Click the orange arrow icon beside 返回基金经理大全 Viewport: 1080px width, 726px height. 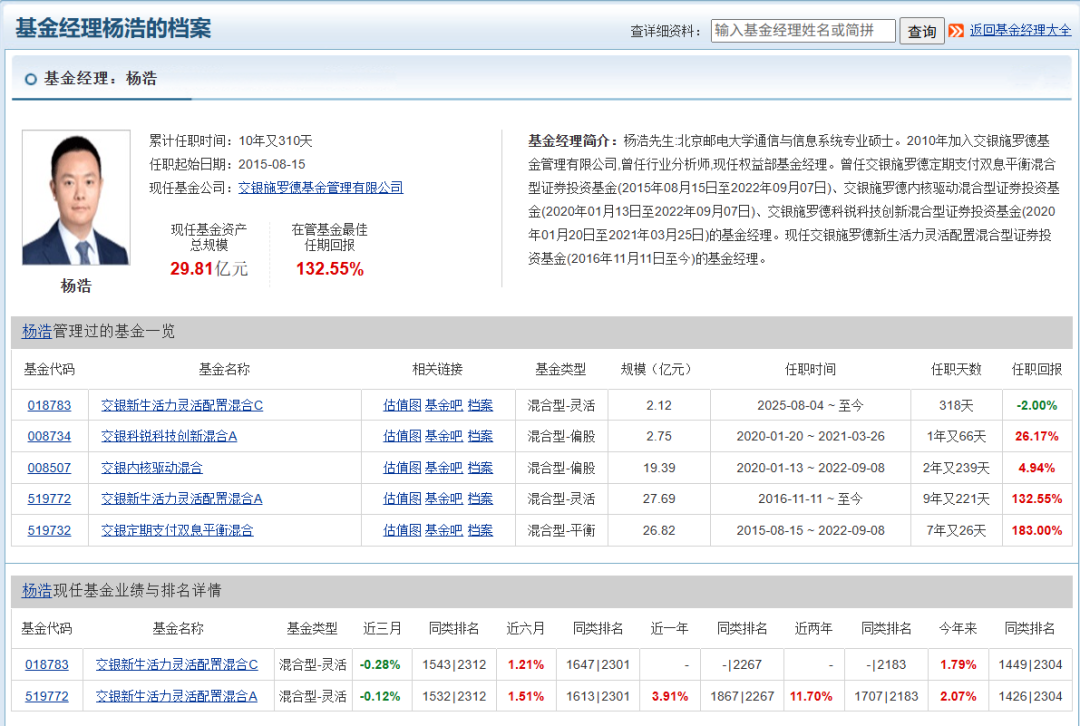point(955,30)
